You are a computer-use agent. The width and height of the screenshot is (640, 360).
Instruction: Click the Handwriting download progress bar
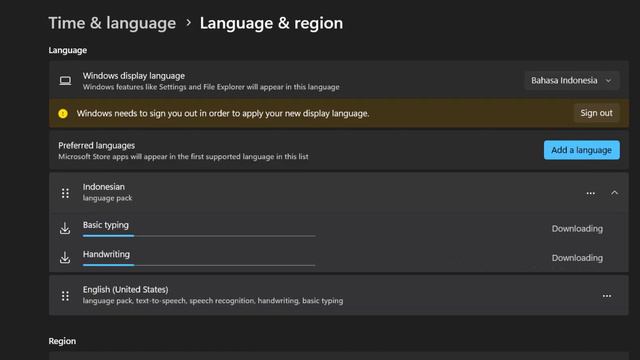tap(199, 265)
